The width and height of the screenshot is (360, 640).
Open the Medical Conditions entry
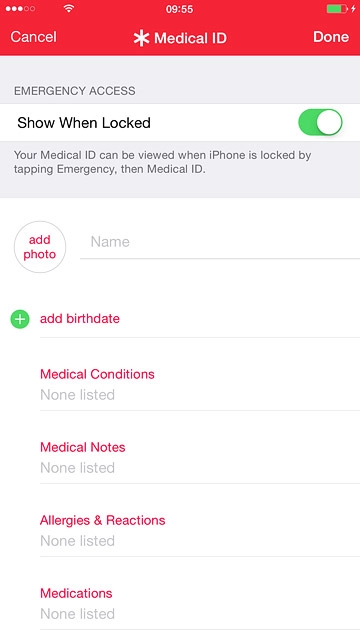(200, 384)
